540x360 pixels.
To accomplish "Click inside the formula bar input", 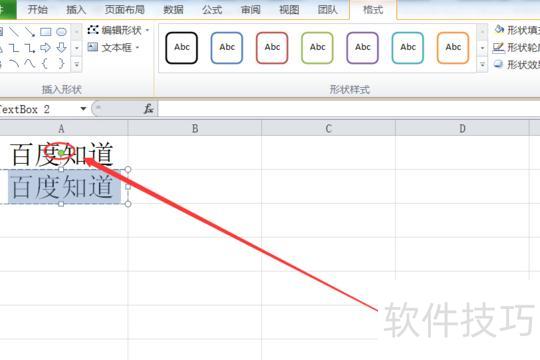I will click(349, 109).
